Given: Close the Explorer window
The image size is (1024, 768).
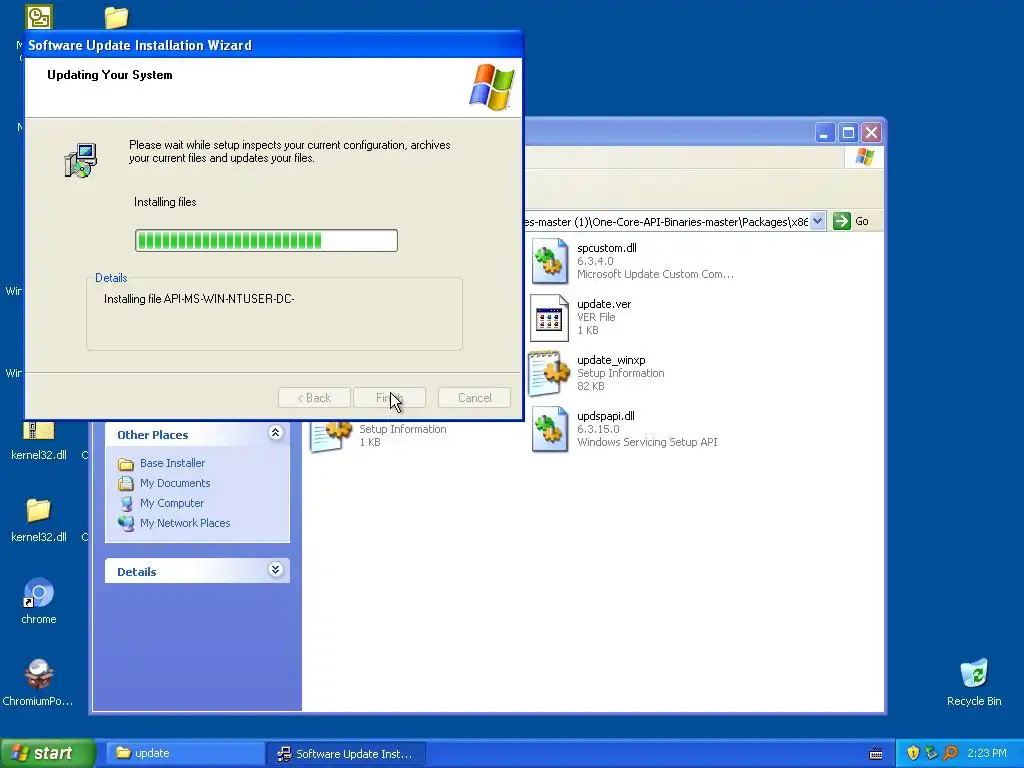Looking at the screenshot, I should coord(871,133).
